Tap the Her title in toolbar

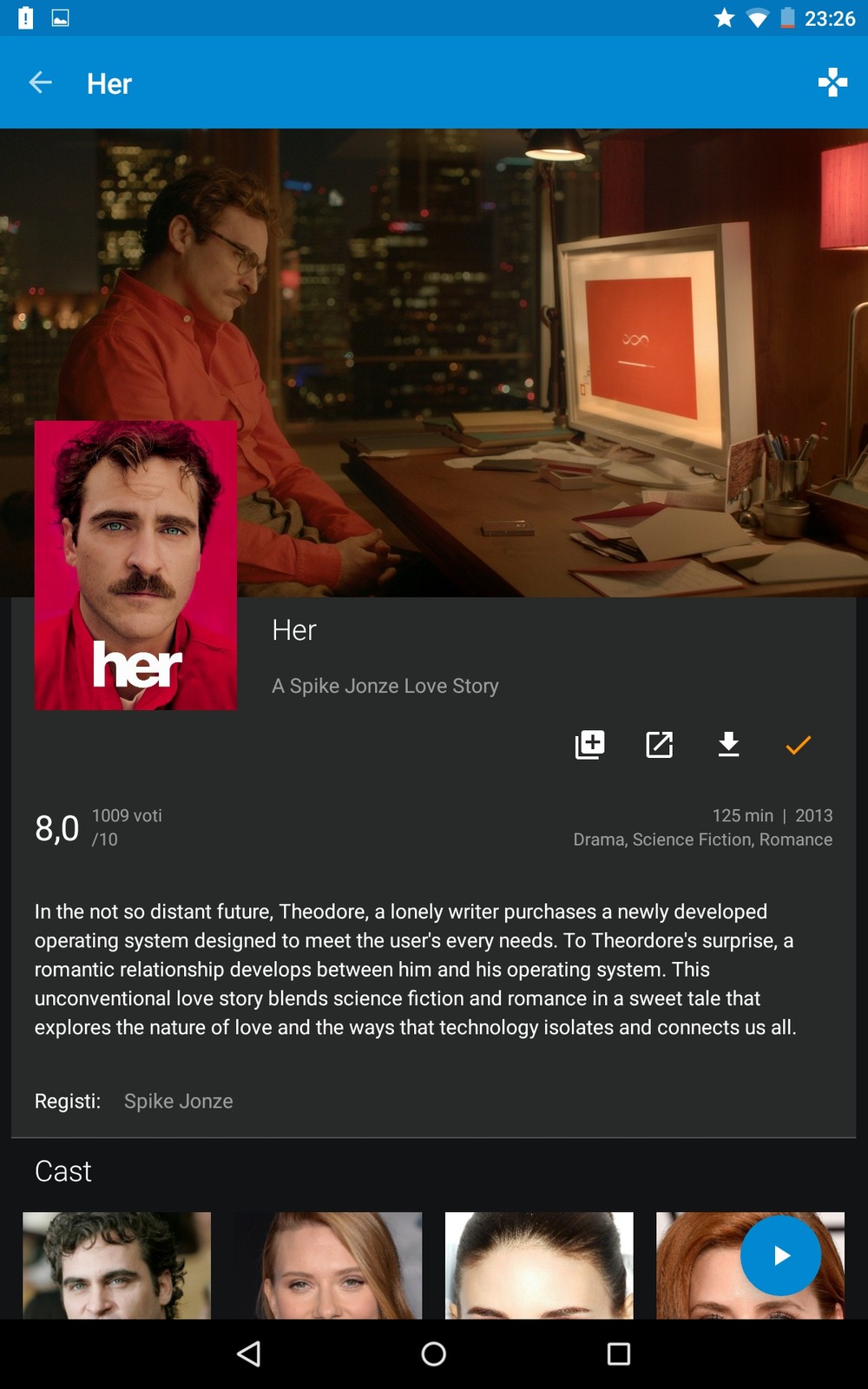(109, 83)
